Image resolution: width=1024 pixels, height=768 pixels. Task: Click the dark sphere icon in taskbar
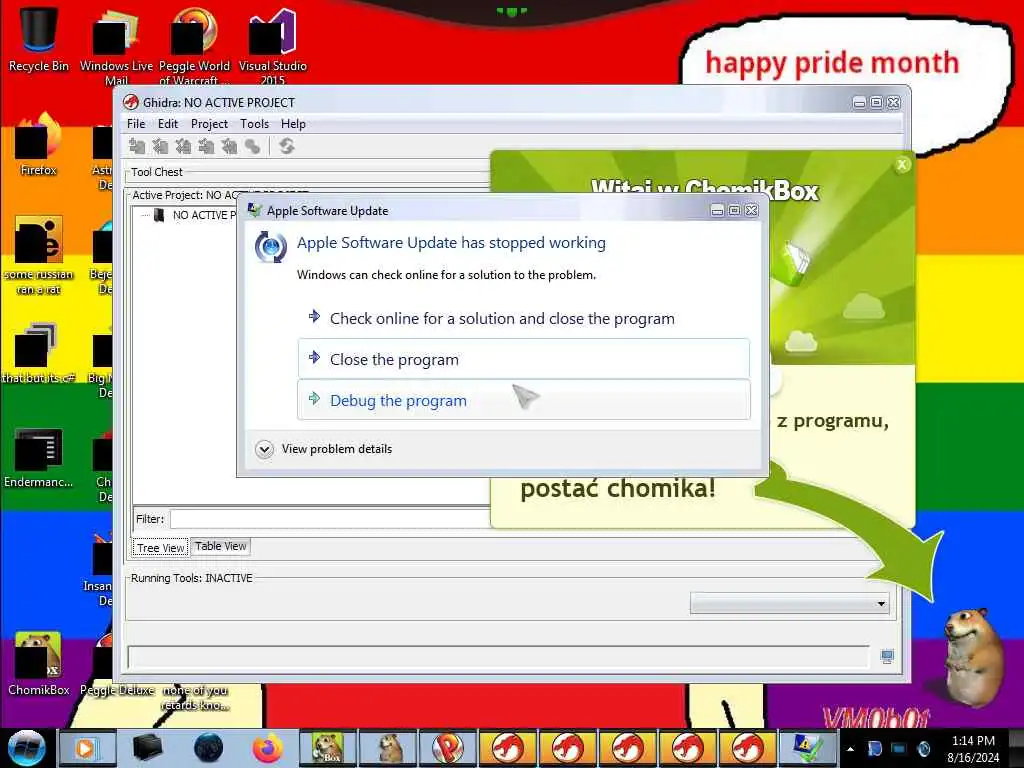[x=208, y=748]
